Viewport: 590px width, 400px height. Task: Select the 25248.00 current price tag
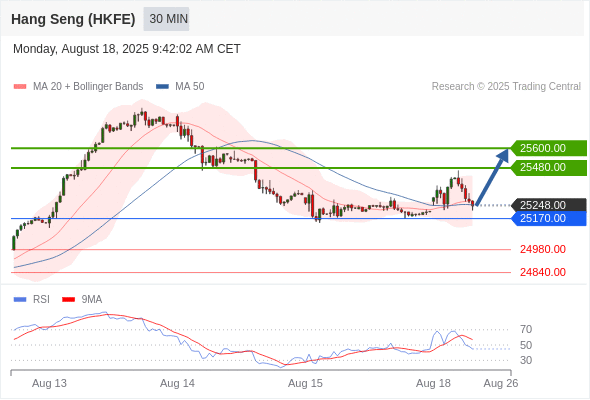pyautogui.click(x=549, y=205)
